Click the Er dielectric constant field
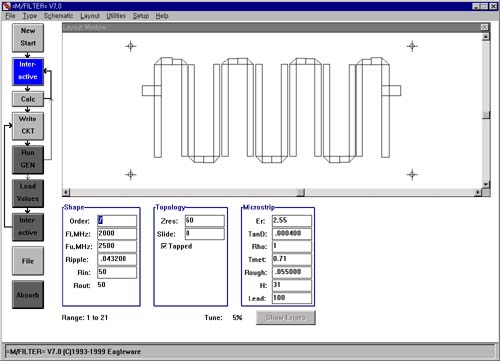The width and height of the screenshot is (500, 361). pyautogui.click(x=292, y=221)
